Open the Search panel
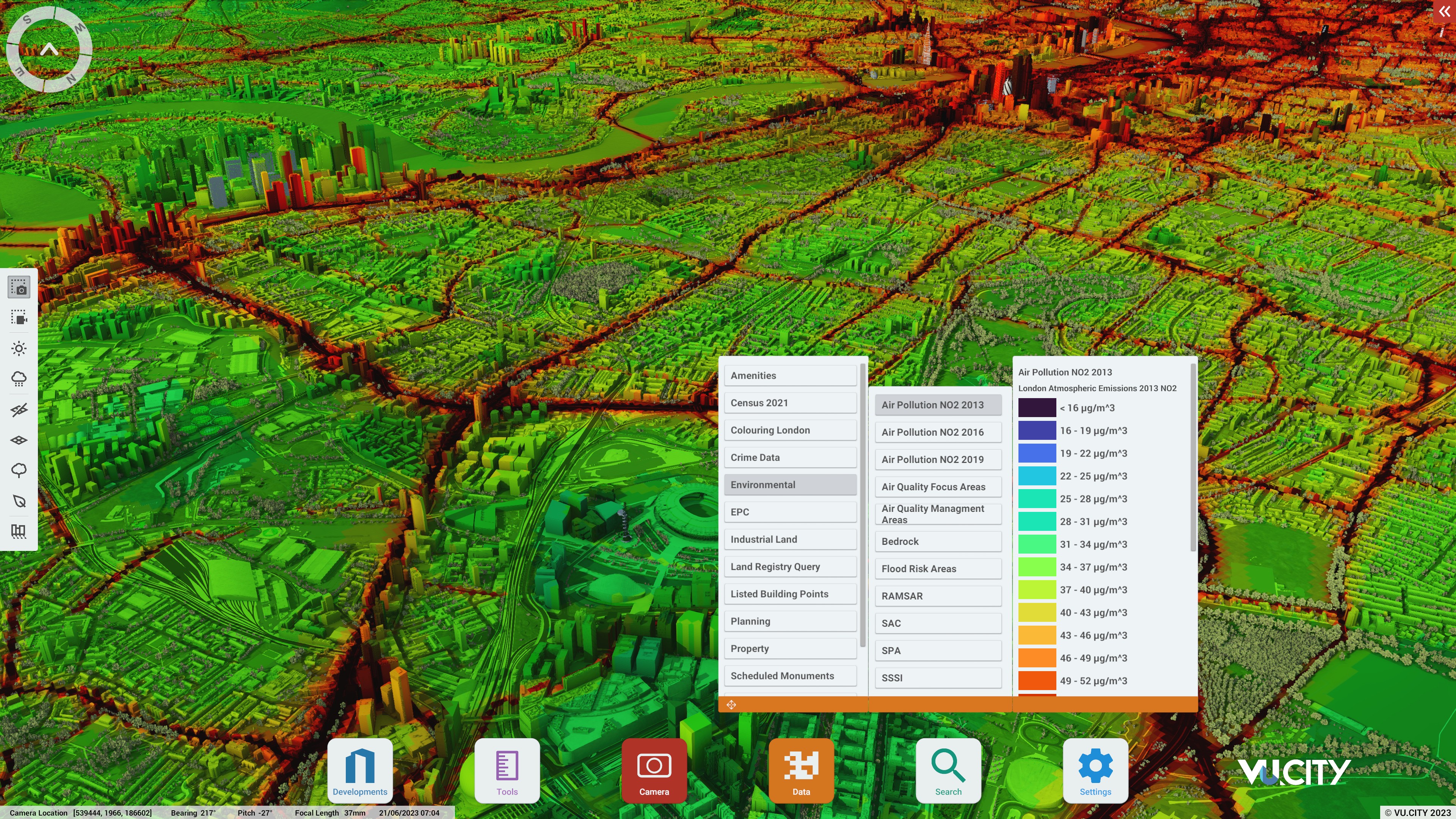Viewport: 1456px width, 819px height. (x=948, y=770)
